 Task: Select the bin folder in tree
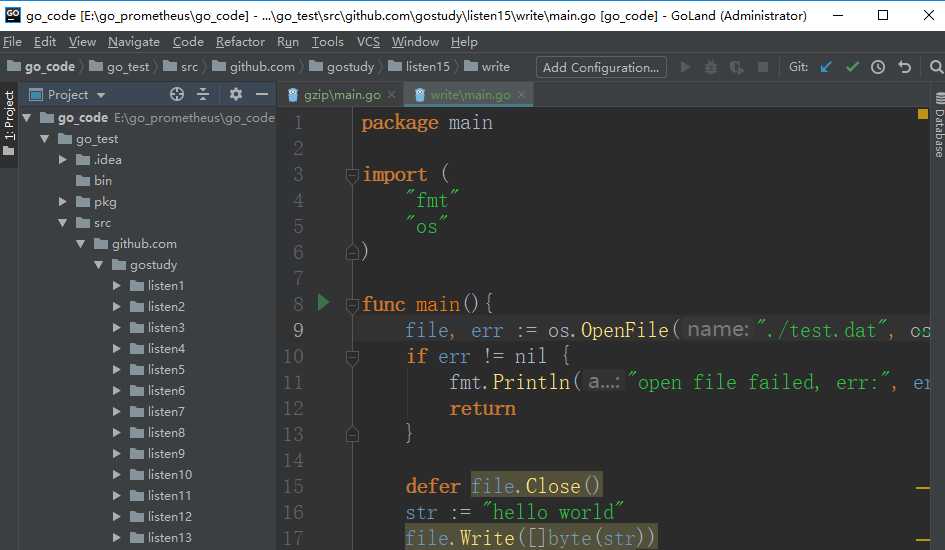click(103, 181)
